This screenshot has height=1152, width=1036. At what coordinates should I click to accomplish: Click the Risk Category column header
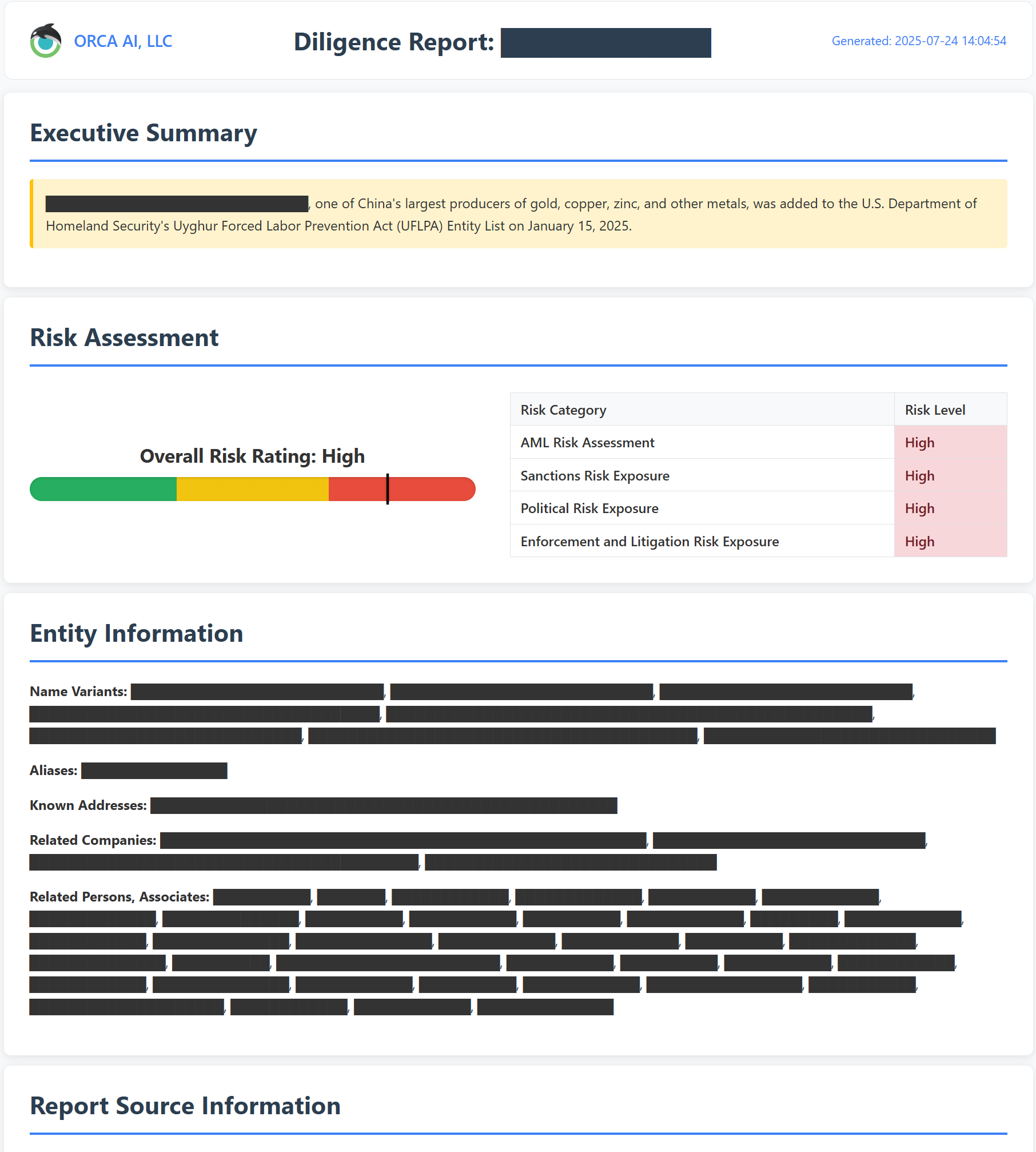click(563, 410)
